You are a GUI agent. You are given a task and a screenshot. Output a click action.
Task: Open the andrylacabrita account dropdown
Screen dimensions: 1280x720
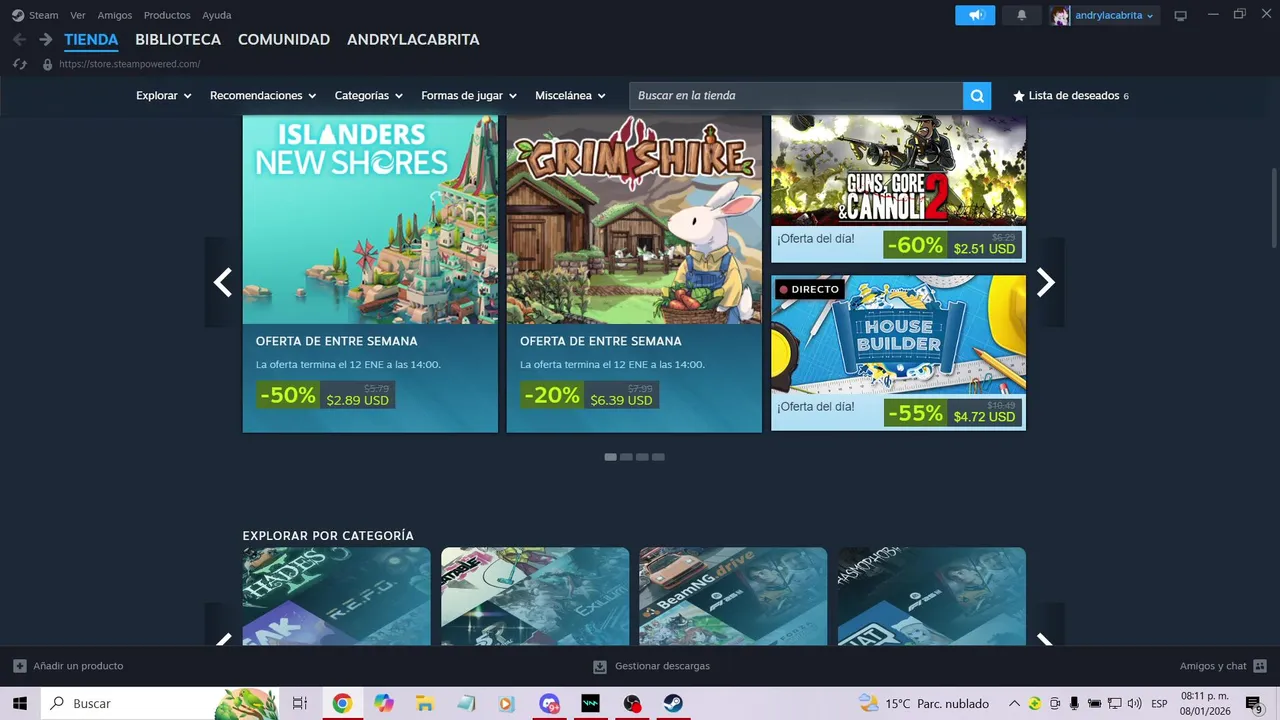(x=1114, y=15)
